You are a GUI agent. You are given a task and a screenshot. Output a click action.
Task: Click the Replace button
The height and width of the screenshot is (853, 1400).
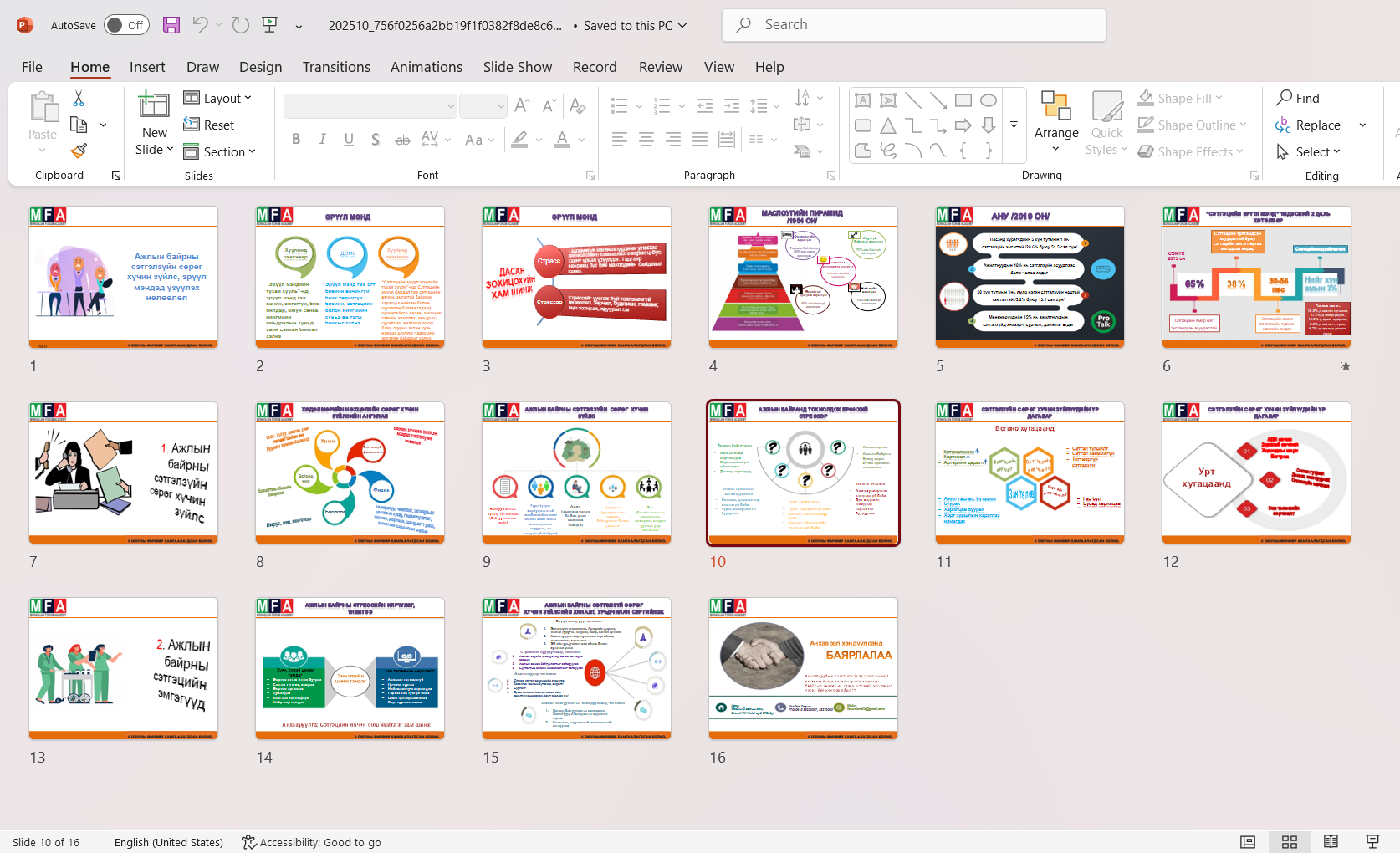[x=1310, y=125]
